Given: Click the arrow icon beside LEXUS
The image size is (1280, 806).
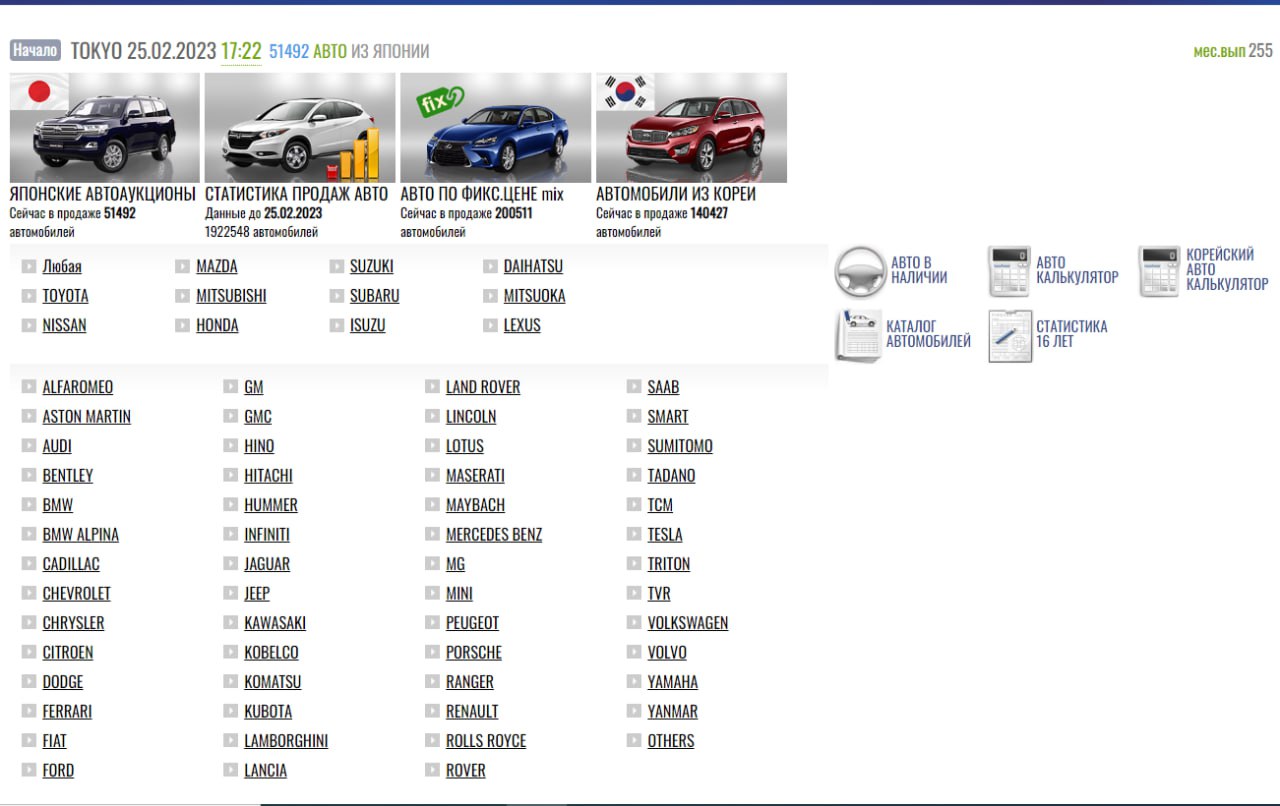Looking at the screenshot, I should pyautogui.click(x=490, y=325).
